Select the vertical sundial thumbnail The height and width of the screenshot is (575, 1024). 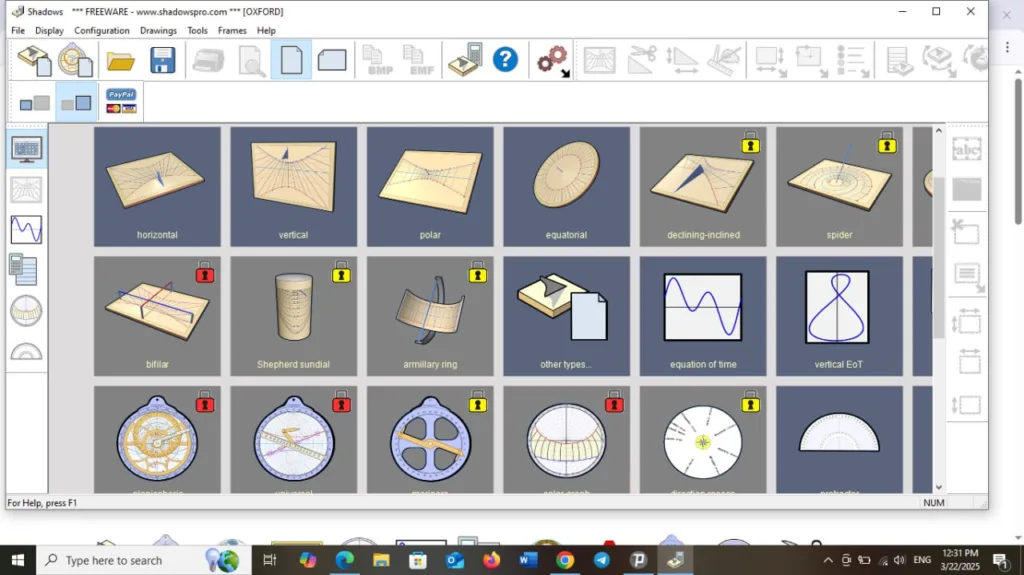pos(294,187)
